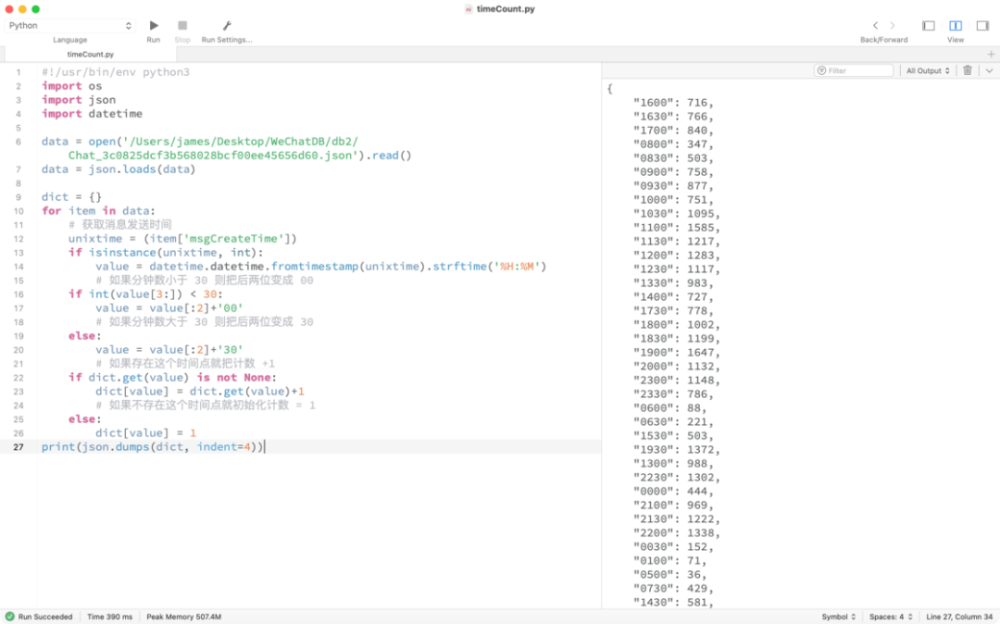Open the Spaces: 4 indentation dropdown
Screen dimensions: 1000x624
891,617
